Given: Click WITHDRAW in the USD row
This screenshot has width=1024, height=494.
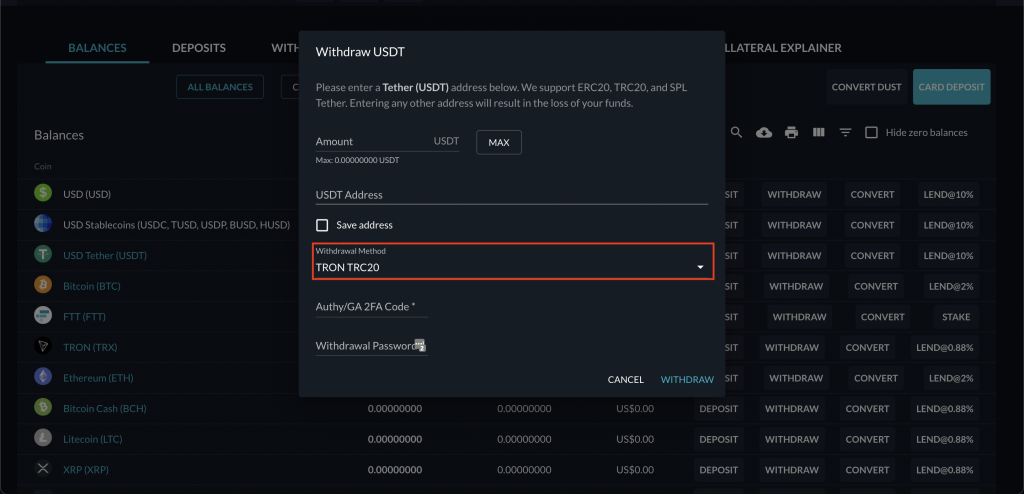Looking at the screenshot, I should (x=794, y=195).
